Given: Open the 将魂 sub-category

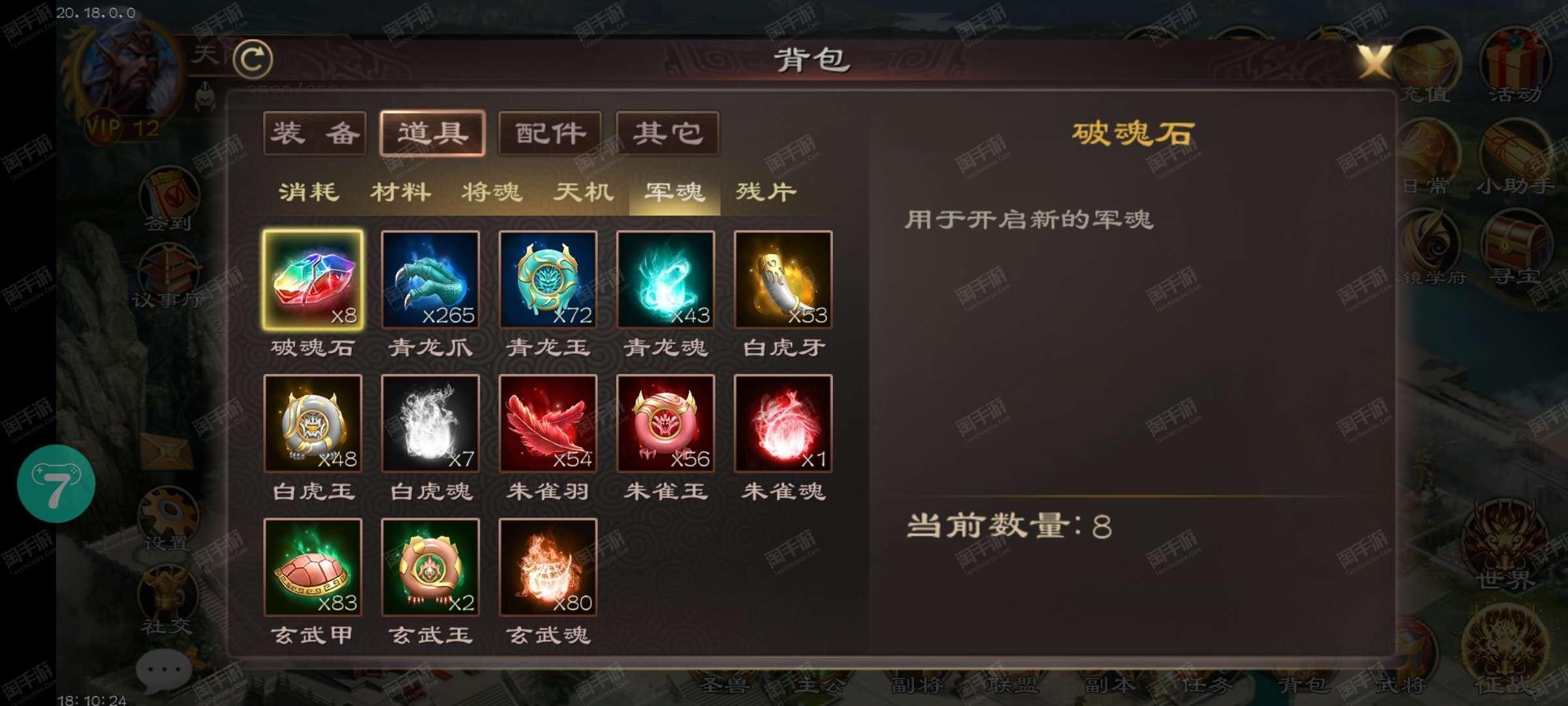Looking at the screenshot, I should coord(491,192).
